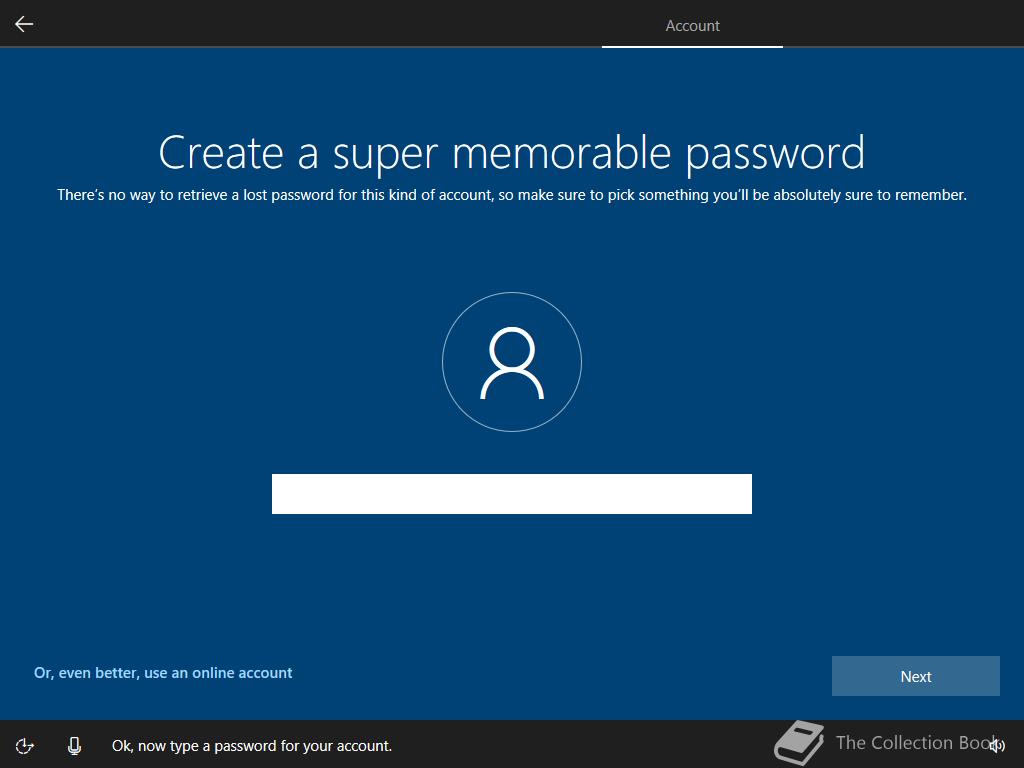Toggle the Cortana microphone icon
The width and height of the screenshot is (1024, 768).
tap(74, 746)
